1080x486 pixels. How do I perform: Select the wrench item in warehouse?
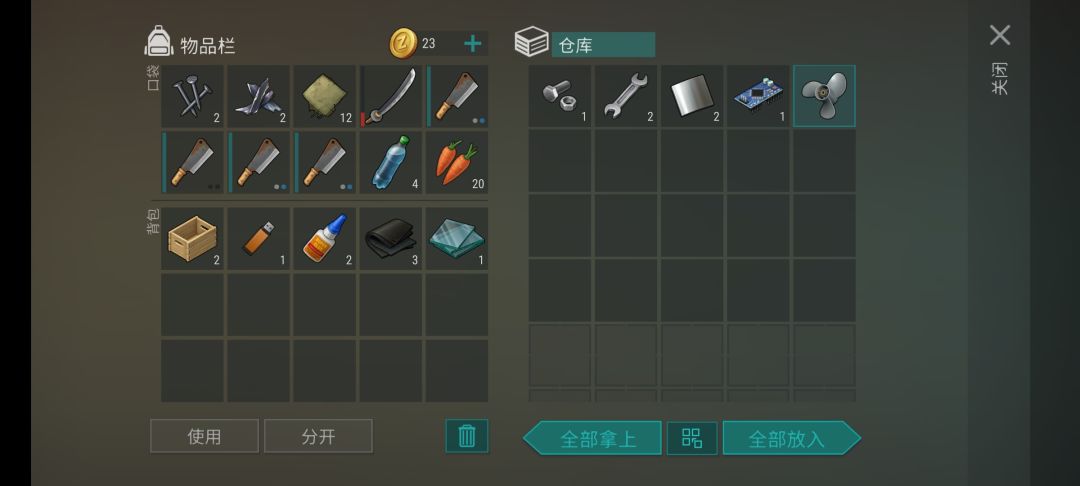(x=626, y=96)
